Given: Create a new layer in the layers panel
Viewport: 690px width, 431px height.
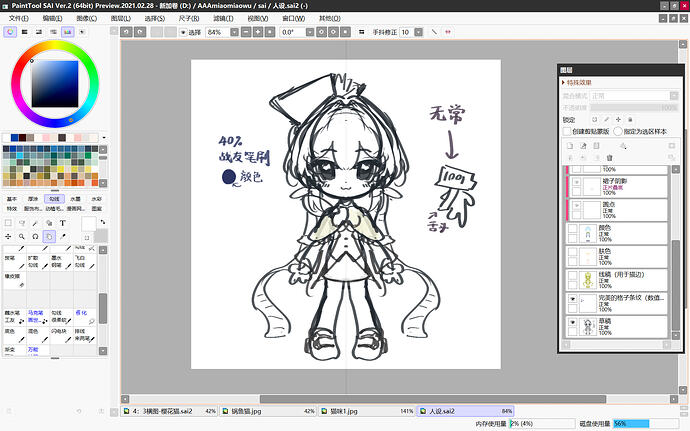Looking at the screenshot, I should pos(570,146).
